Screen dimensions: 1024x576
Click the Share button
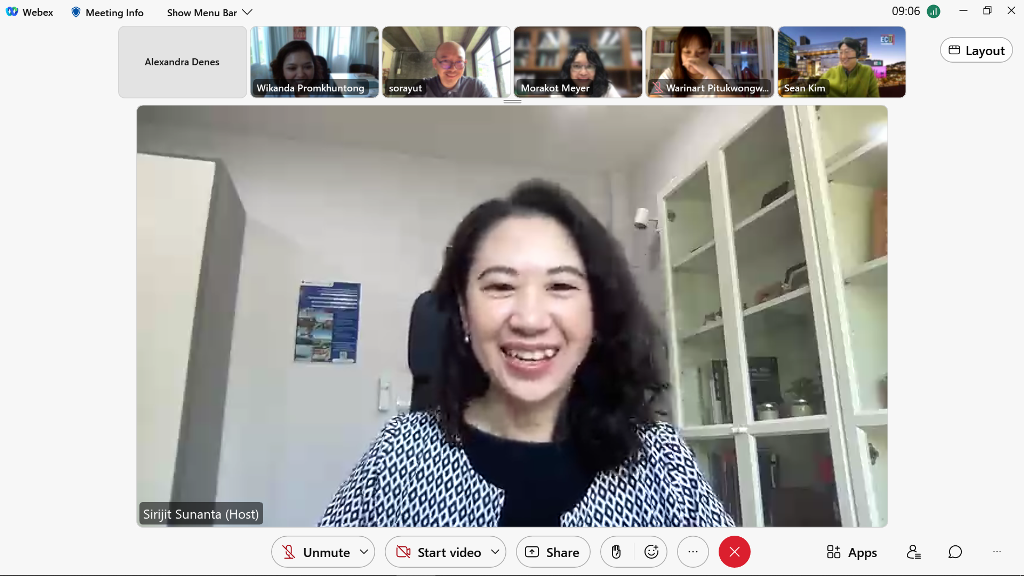click(x=552, y=552)
